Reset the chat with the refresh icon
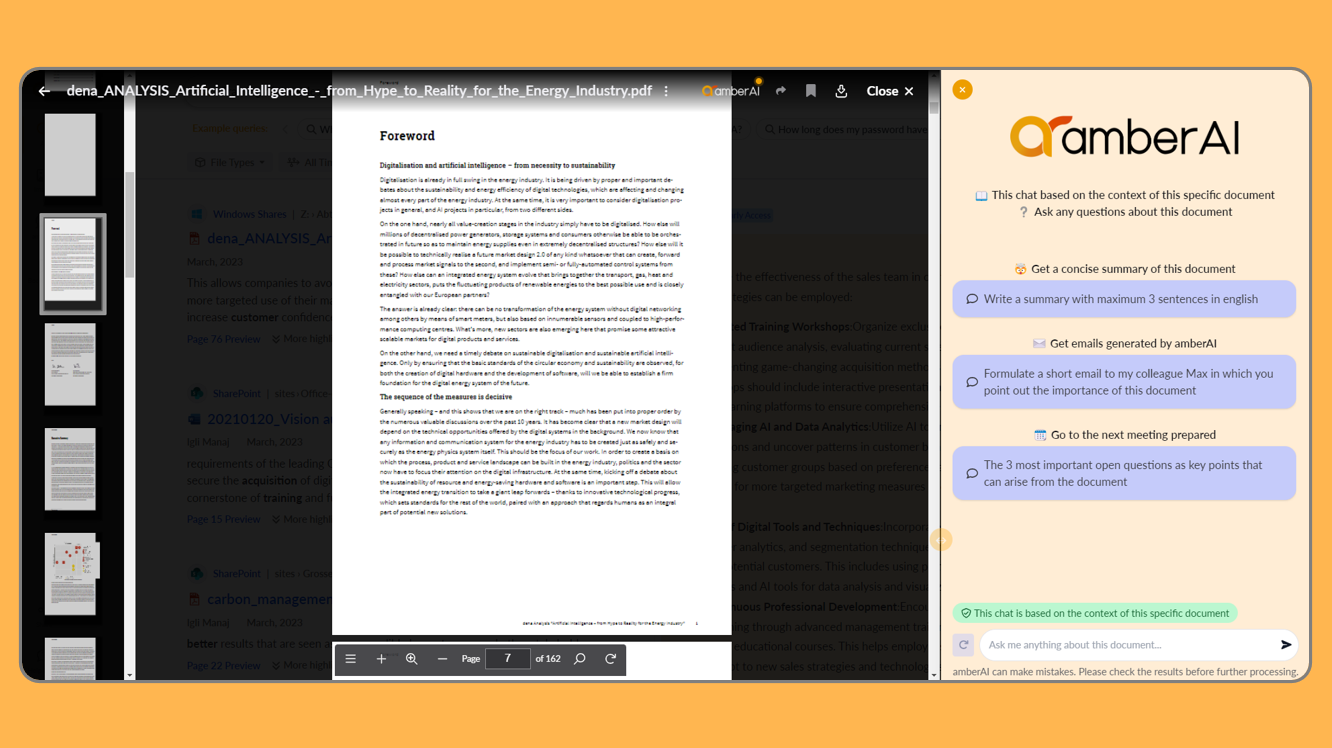The width and height of the screenshot is (1332, 748). pyautogui.click(x=964, y=645)
